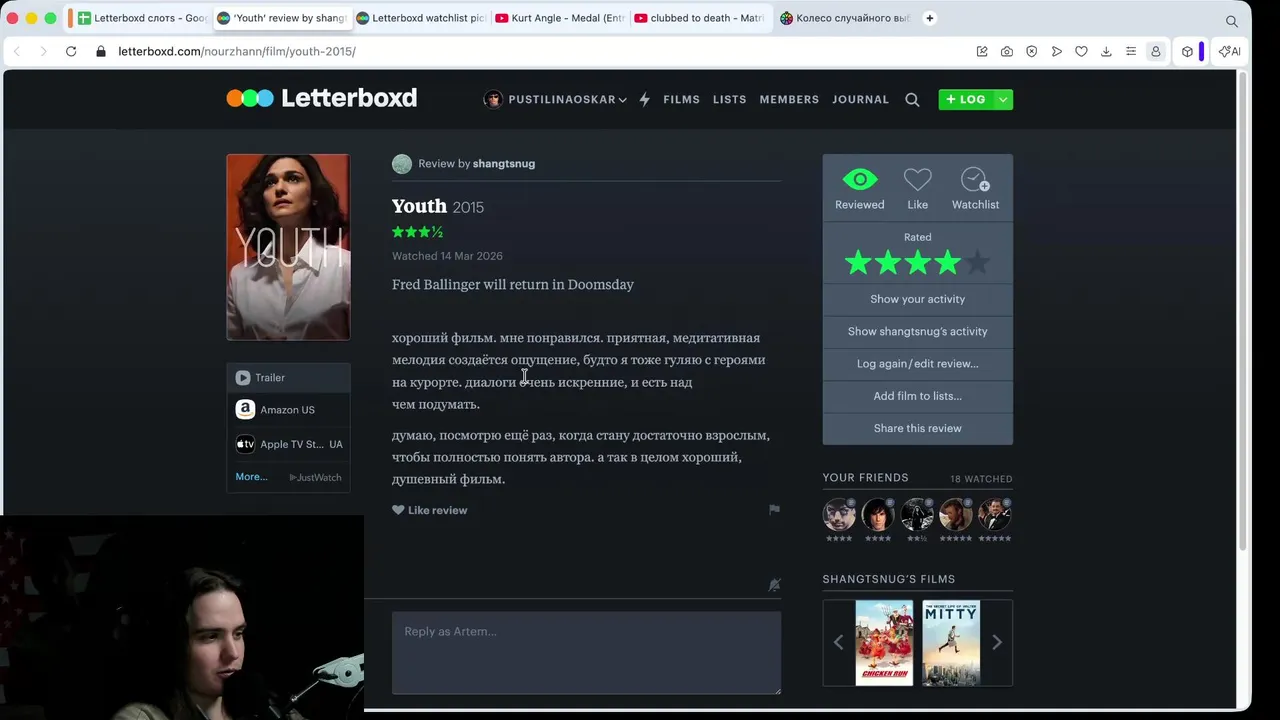Image resolution: width=1280 pixels, height=720 pixels.
Task: Open the activity lightning bolt icon
Action: 644,99
